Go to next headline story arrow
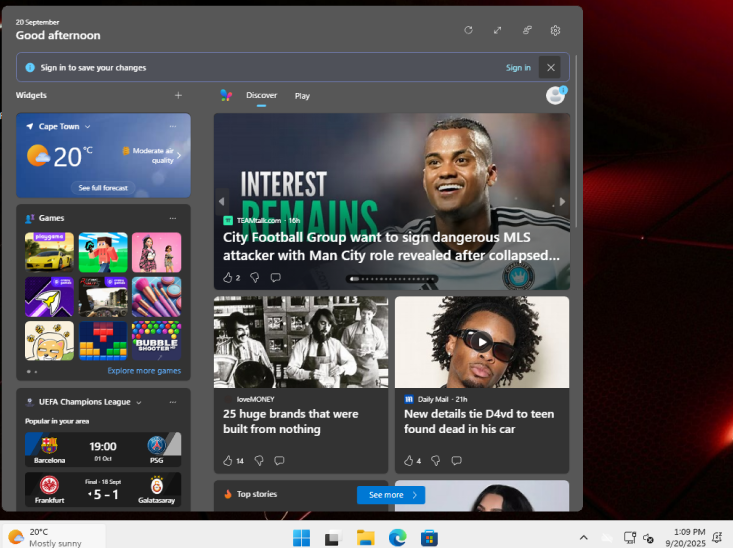The width and height of the screenshot is (733, 548). pyautogui.click(x=562, y=202)
